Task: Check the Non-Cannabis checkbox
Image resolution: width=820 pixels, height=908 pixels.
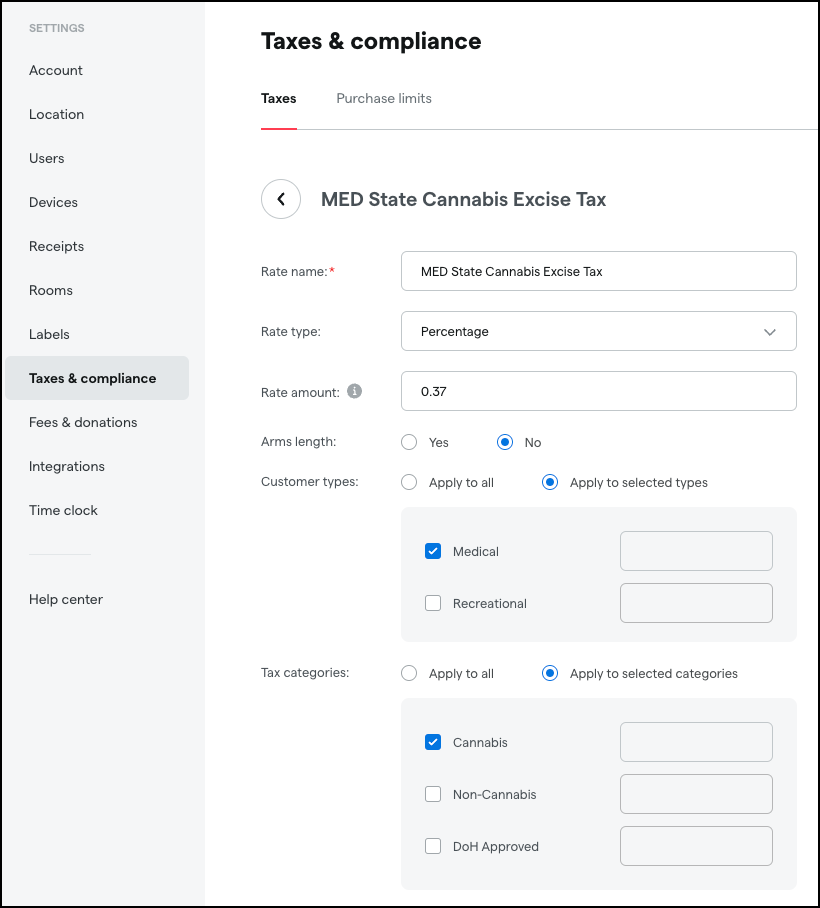Action: [x=433, y=794]
